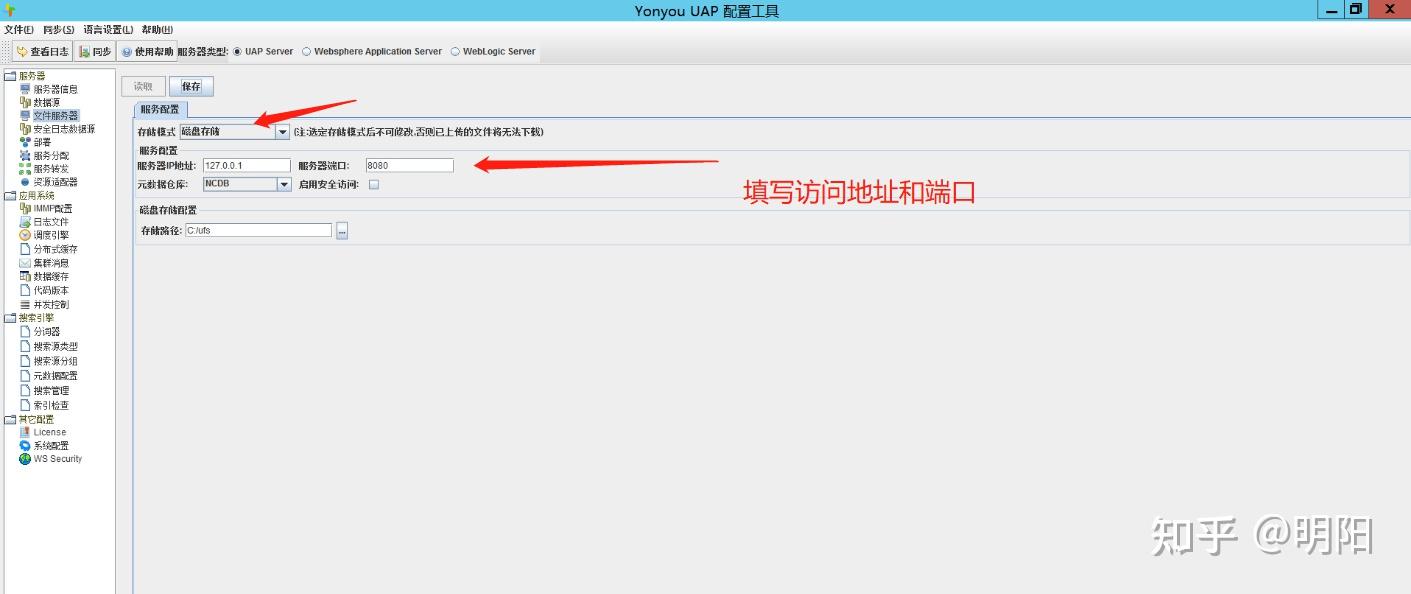Open the 存储路径 browse dialog
Viewport: 1411px width, 594px height.
pos(341,230)
